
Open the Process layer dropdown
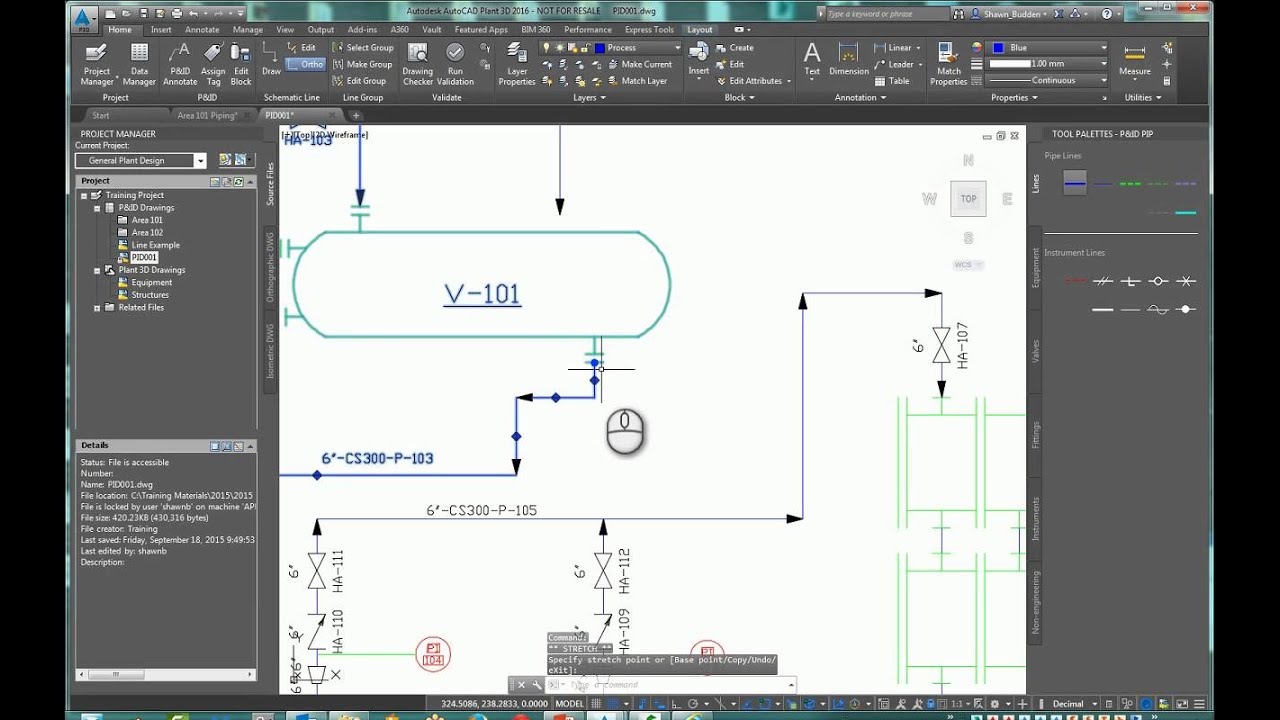coord(677,48)
